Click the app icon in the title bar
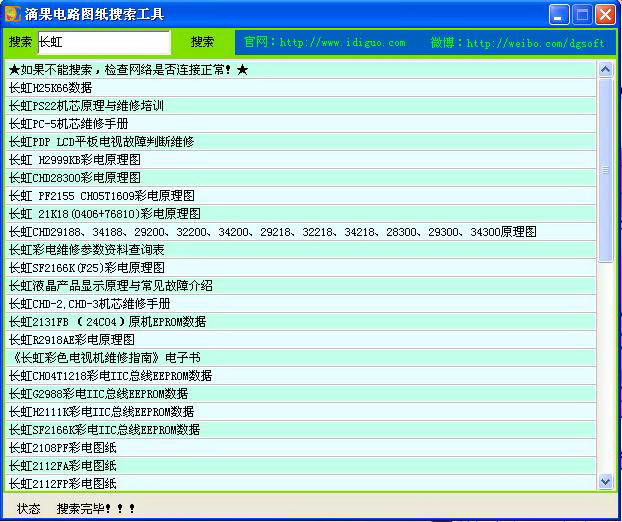Image resolution: width=622 pixels, height=522 pixels. coord(12,14)
